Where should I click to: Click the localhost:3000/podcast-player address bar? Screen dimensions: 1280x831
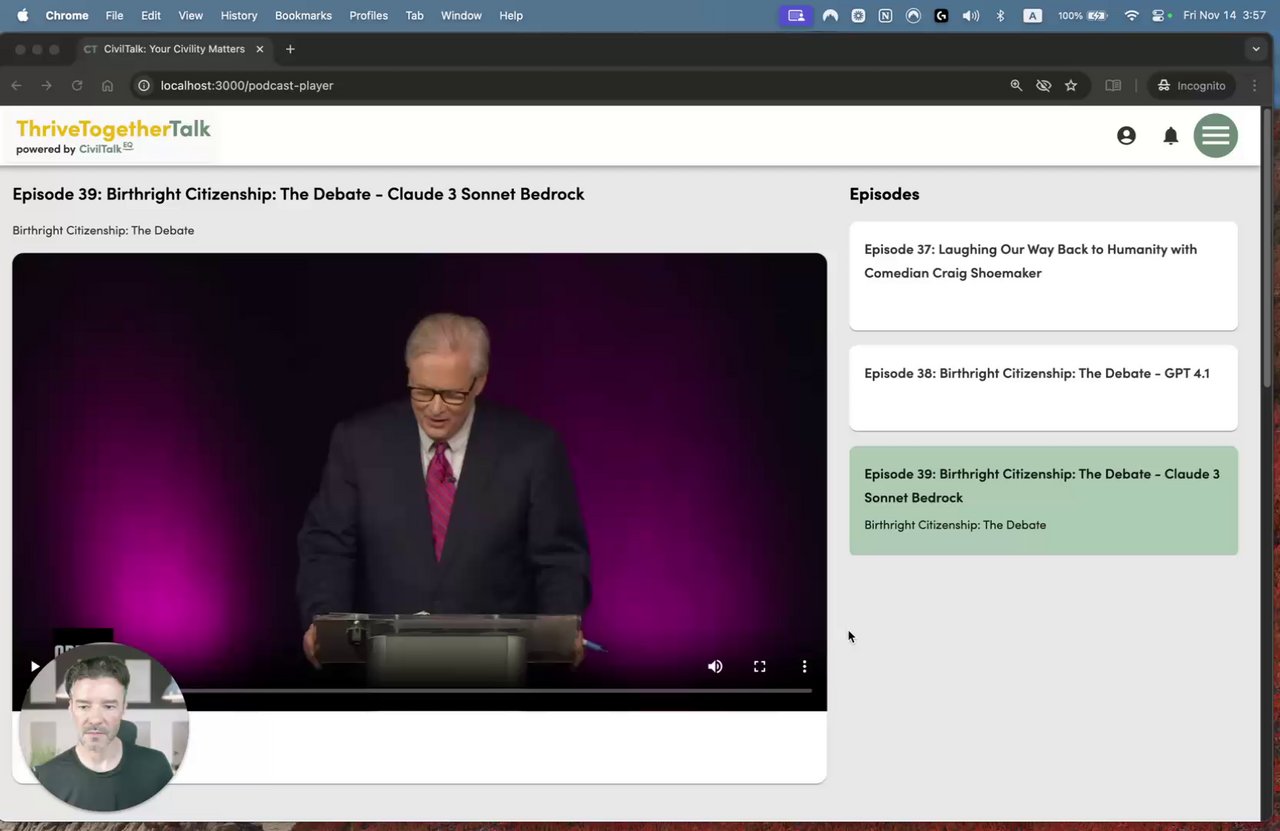247,85
